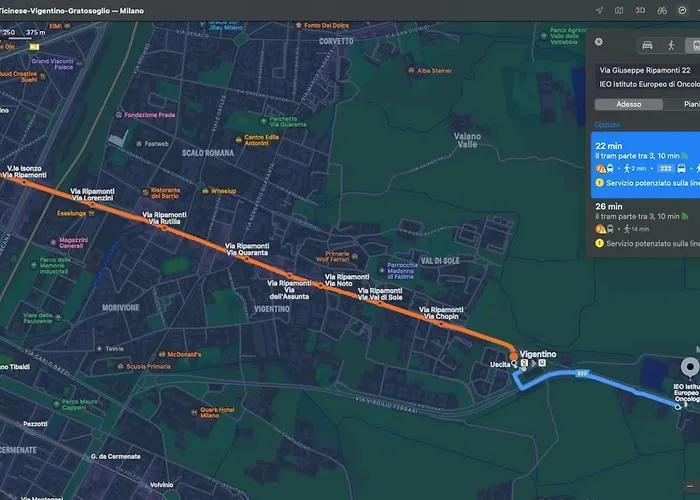Click the VIGENTINO neighborhood label

[x=271, y=309]
